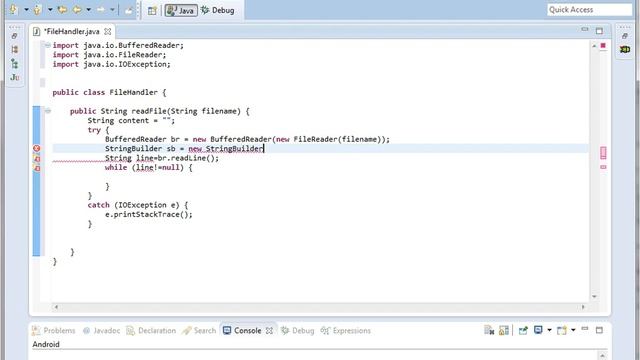Click the quick-fix marker beside String line=br.readLine
Screen dimensions: 640x360
coord(36,158)
